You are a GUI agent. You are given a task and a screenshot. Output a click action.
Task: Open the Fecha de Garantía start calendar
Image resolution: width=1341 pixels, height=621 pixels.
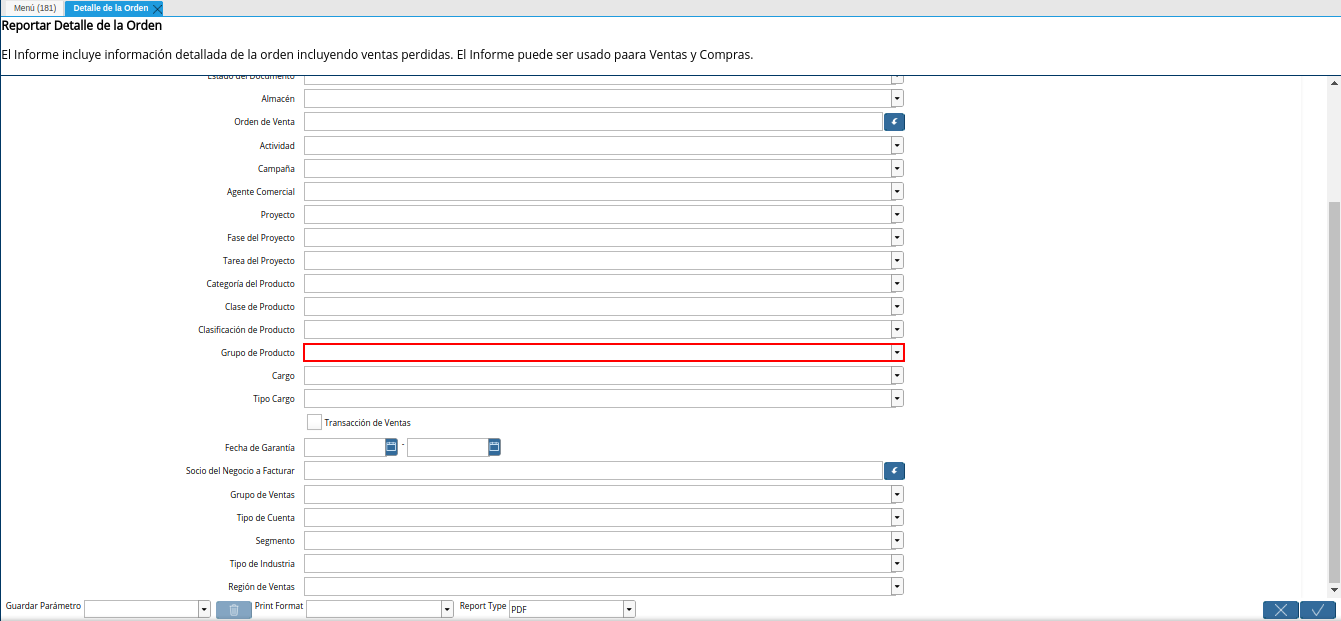[x=392, y=447]
